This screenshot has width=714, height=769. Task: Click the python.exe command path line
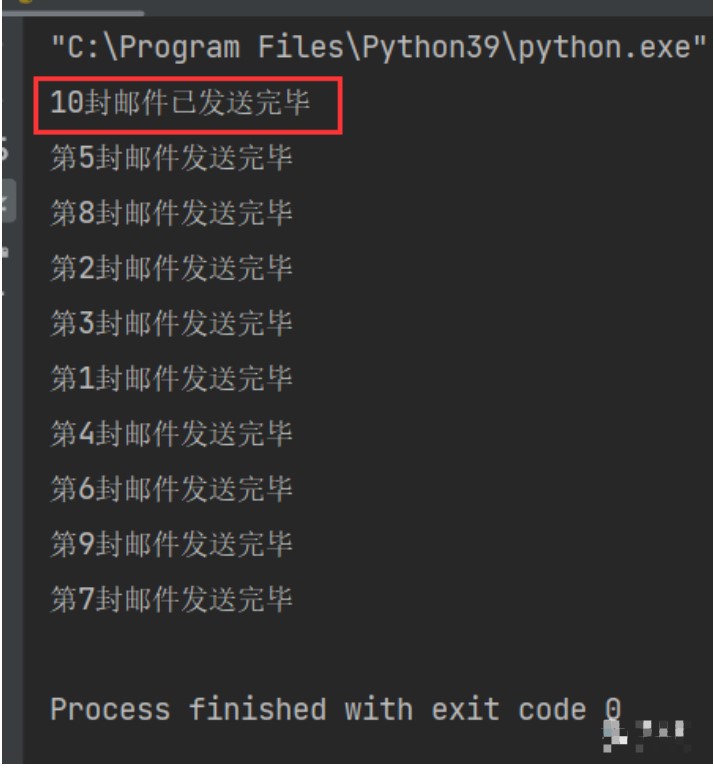pos(371,47)
